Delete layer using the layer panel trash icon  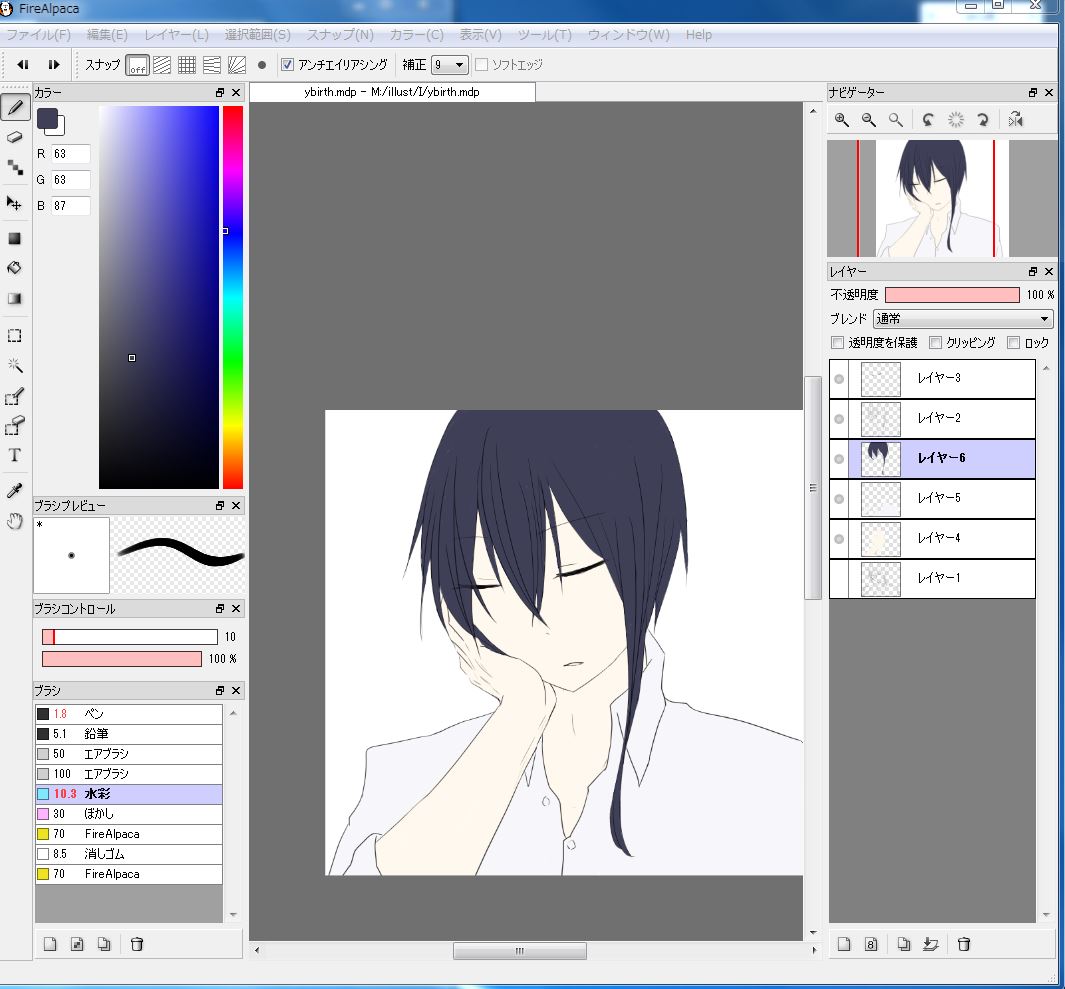964,944
